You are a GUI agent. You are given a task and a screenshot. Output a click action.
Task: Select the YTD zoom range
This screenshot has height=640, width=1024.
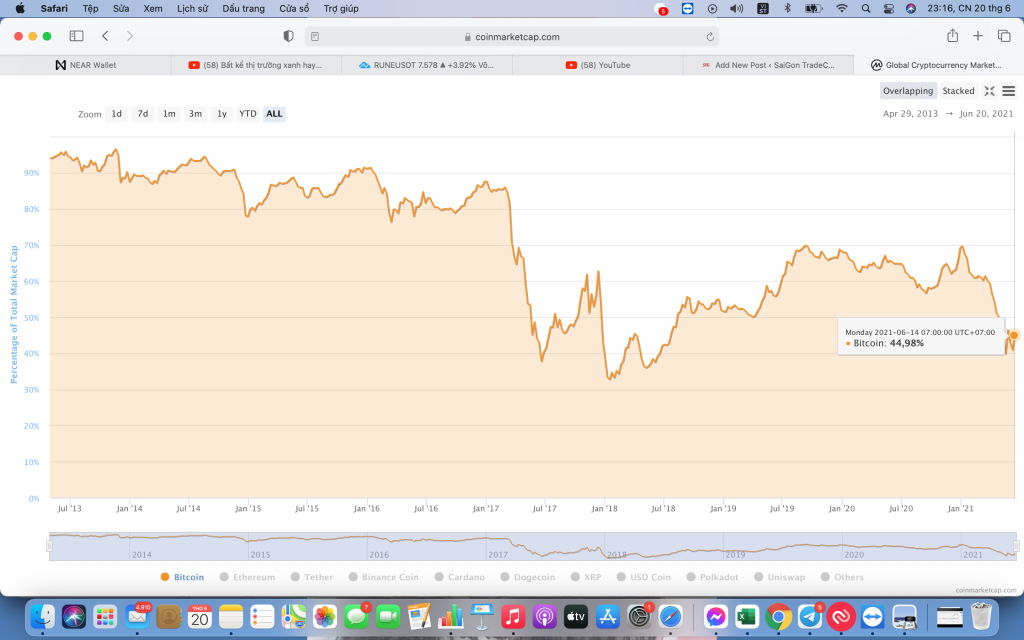(x=247, y=114)
